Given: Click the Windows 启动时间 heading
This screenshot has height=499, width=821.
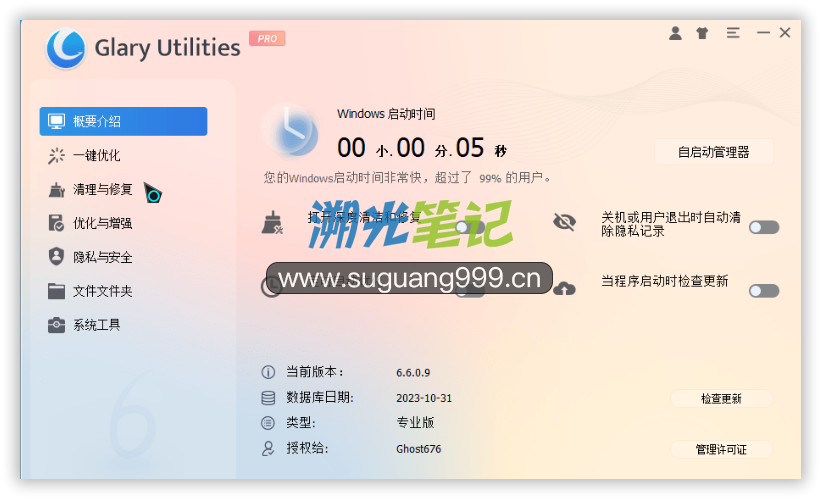Looking at the screenshot, I should point(386,114).
